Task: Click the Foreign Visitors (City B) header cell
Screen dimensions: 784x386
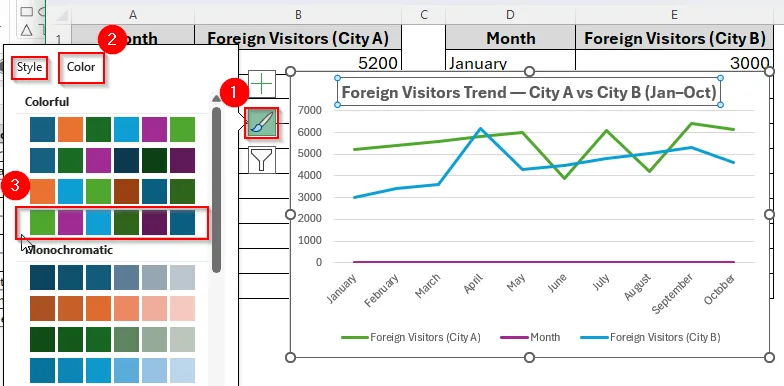Action: click(674, 38)
